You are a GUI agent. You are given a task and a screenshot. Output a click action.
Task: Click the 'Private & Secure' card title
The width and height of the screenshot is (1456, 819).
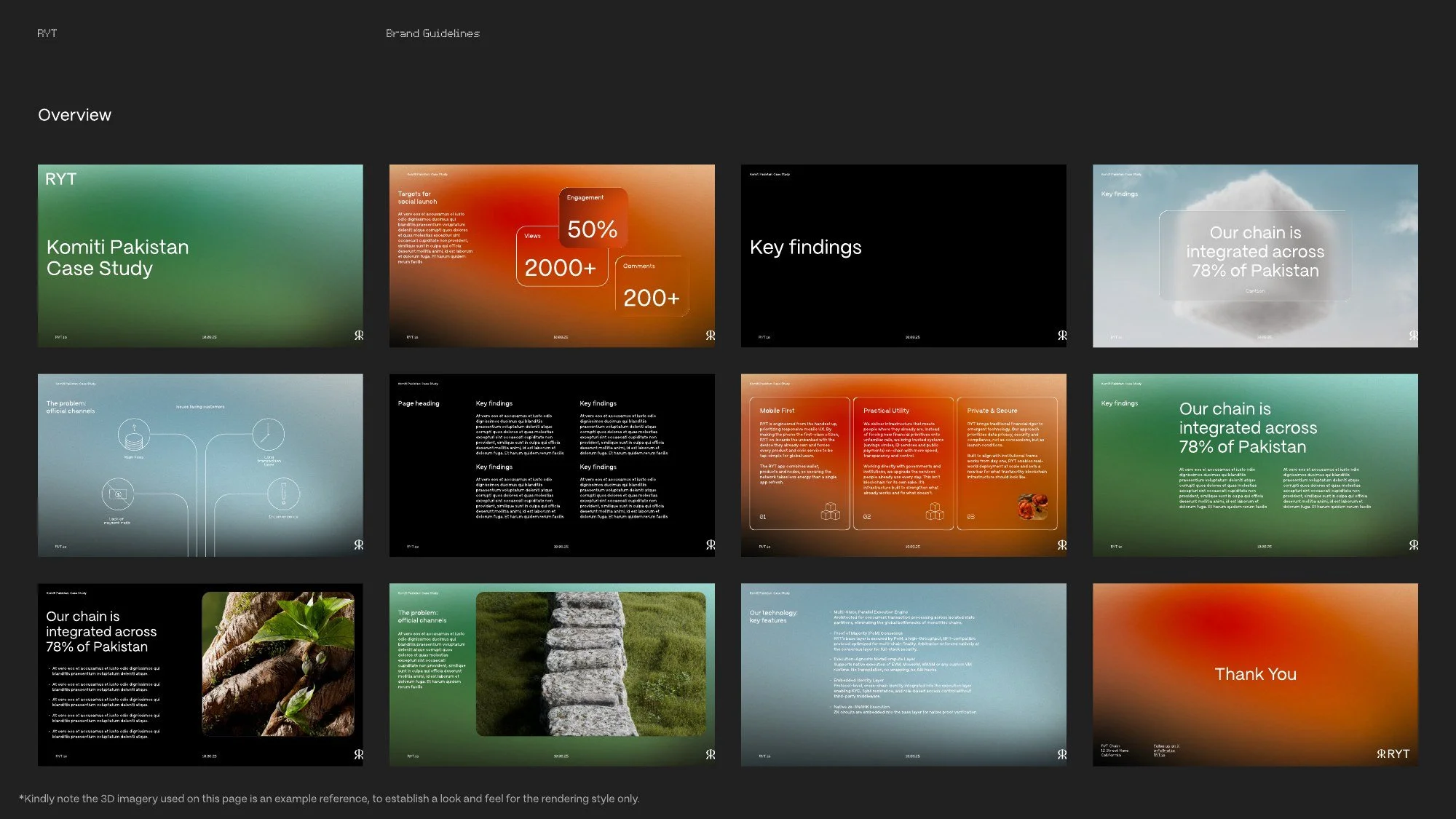click(x=992, y=411)
